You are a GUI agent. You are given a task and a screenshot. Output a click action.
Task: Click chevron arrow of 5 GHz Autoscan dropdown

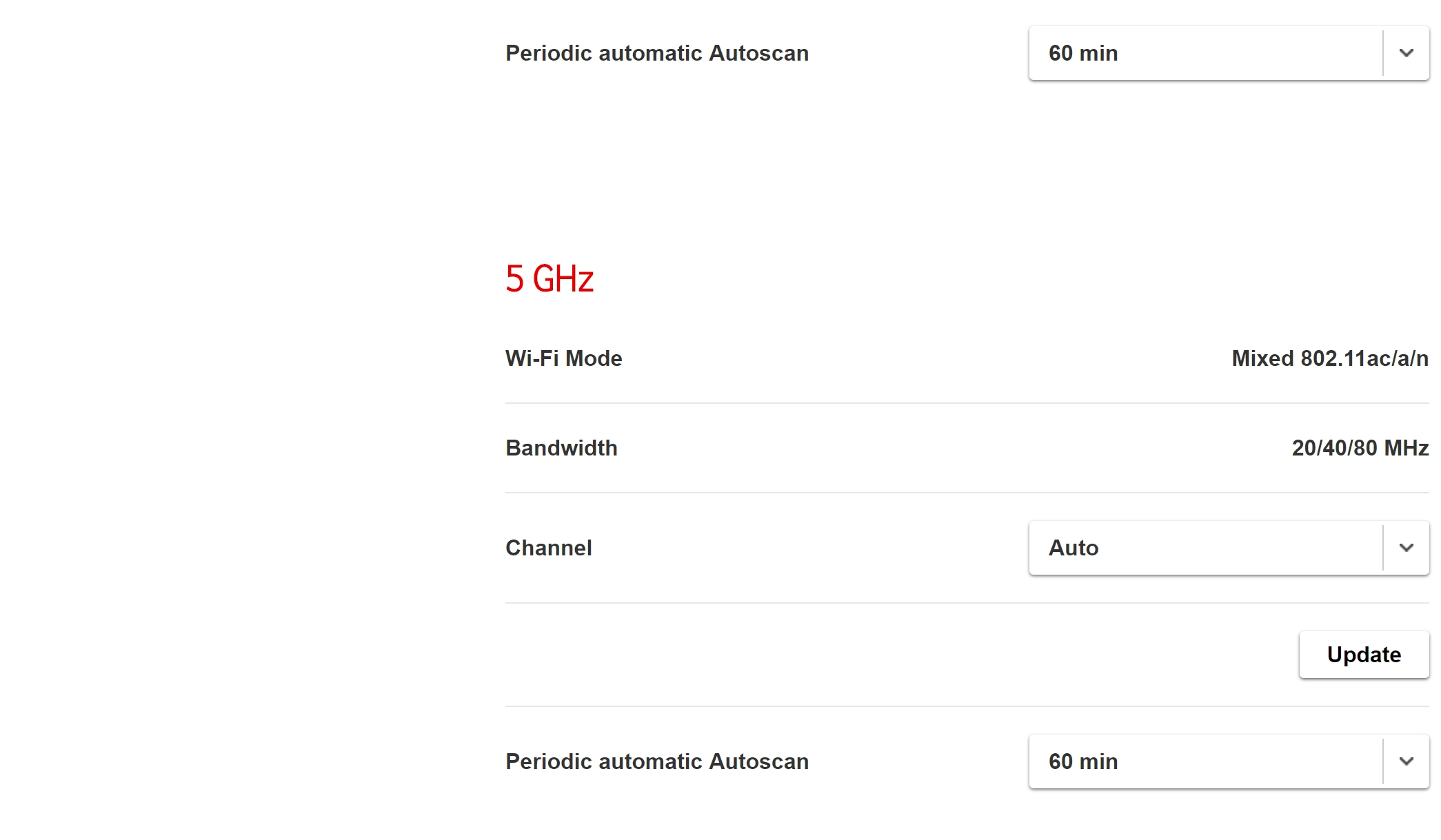pos(1406,761)
